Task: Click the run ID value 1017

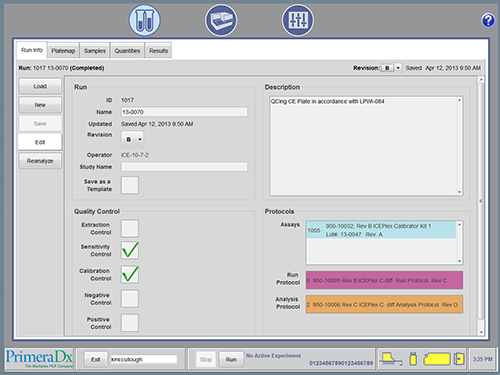Action: tap(127, 100)
